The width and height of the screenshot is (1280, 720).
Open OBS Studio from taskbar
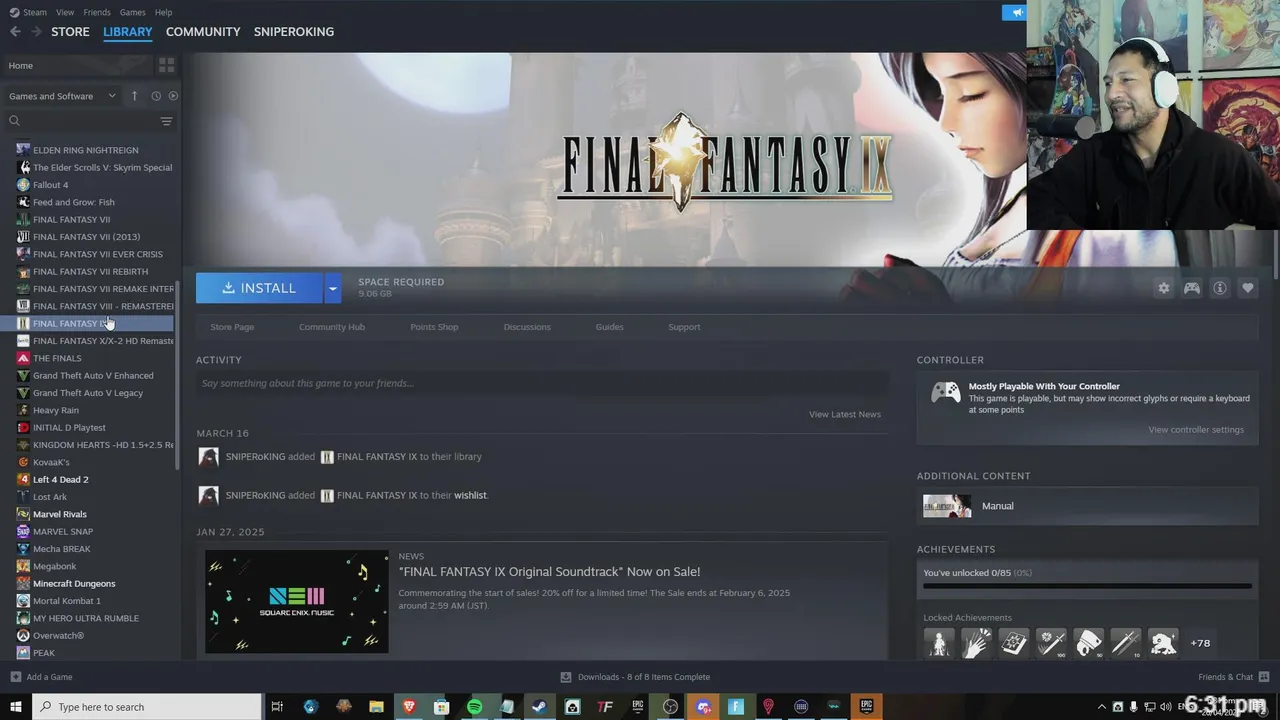670,707
